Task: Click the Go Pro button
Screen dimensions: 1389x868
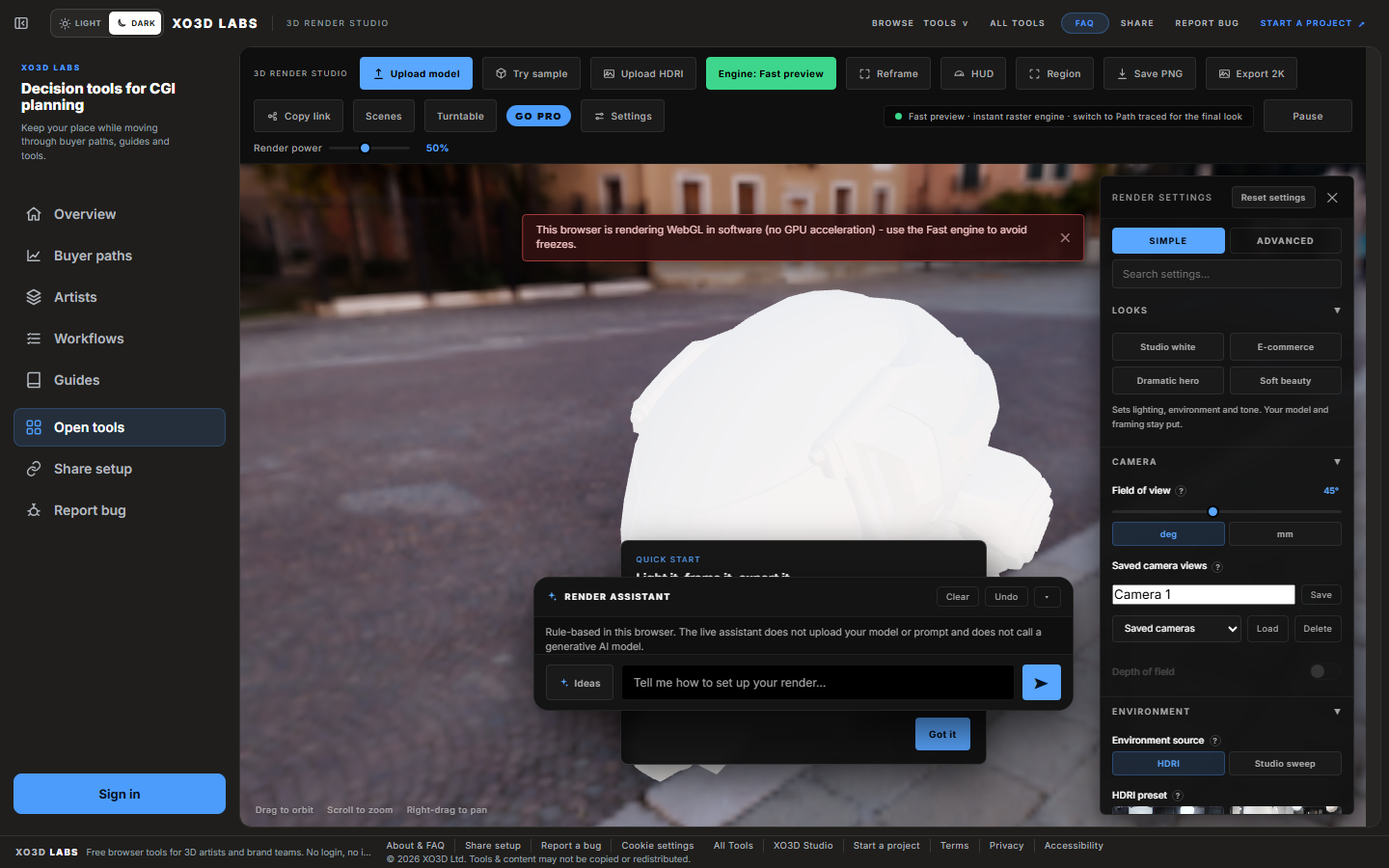Action: [538, 116]
